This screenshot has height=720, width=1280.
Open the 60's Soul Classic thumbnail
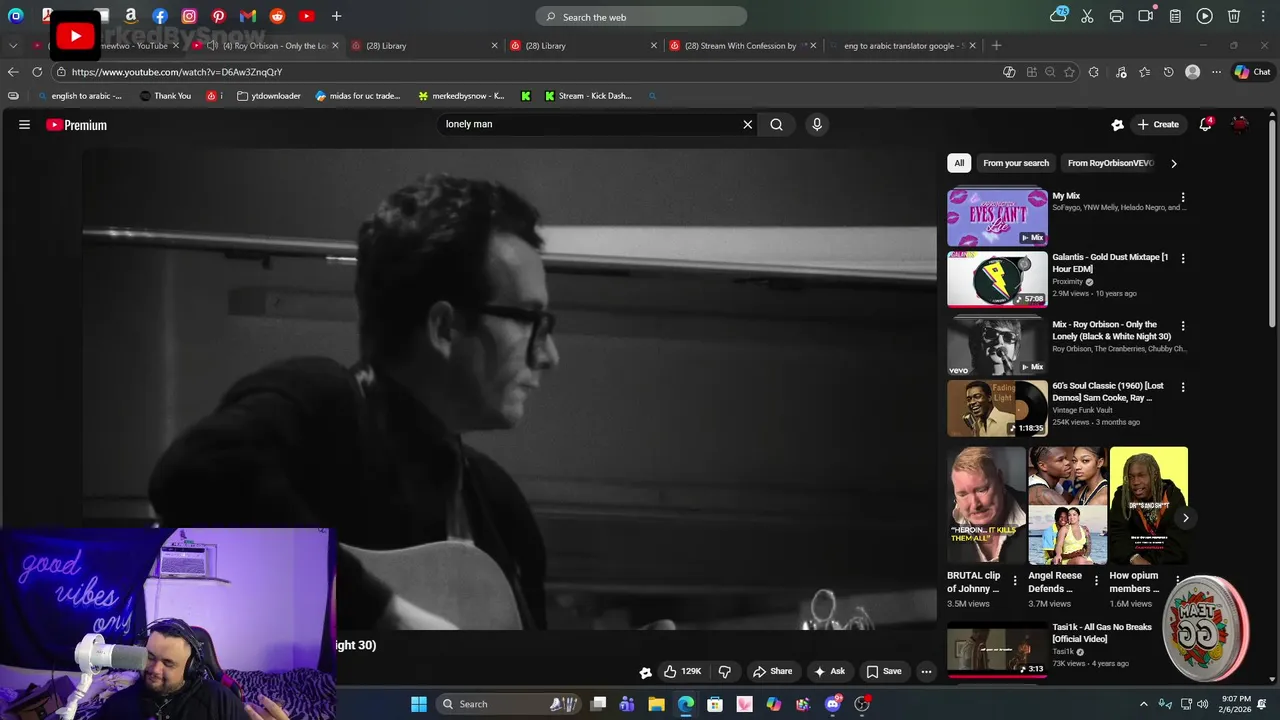(997, 408)
